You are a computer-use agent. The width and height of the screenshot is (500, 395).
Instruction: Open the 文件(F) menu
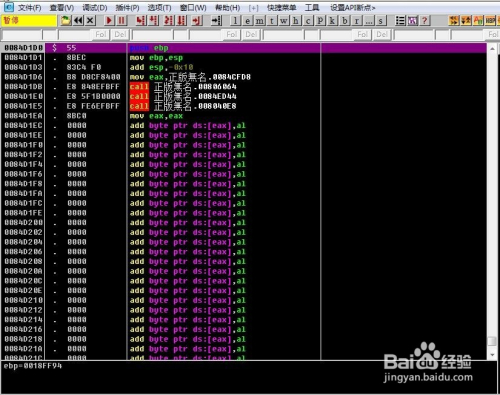29,7
